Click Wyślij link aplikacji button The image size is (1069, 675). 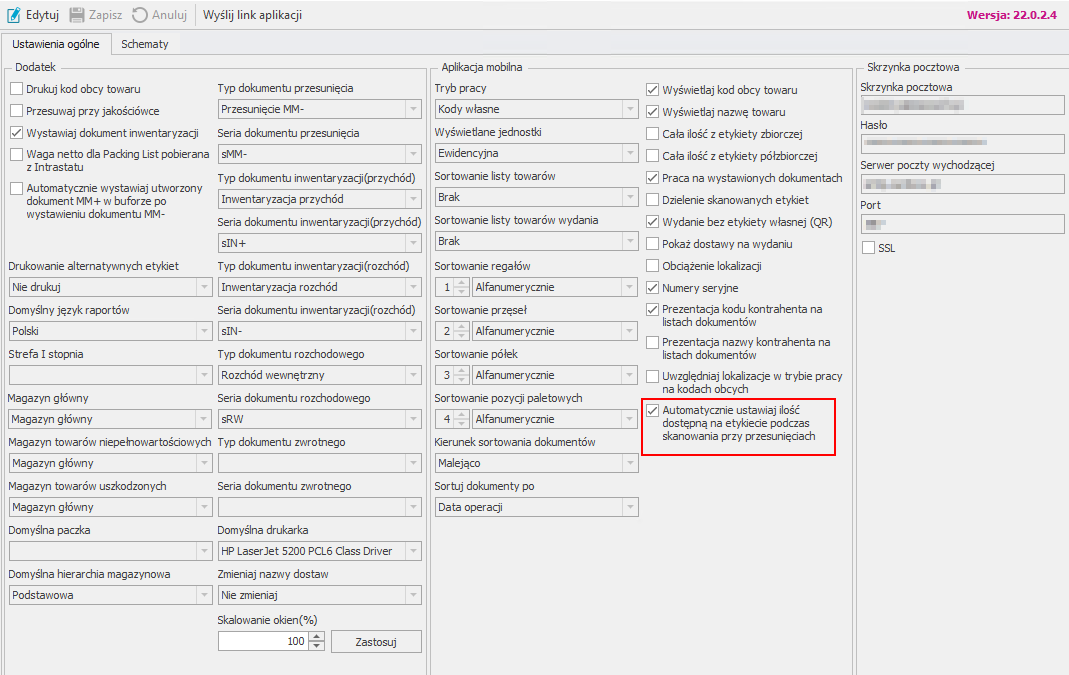pyautogui.click(x=252, y=15)
